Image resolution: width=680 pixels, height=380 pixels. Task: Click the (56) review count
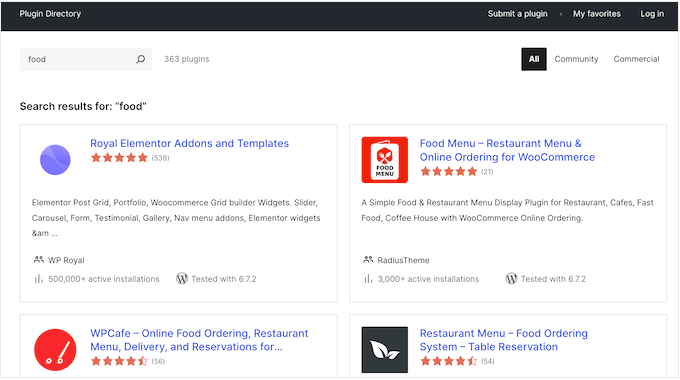click(158, 361)
